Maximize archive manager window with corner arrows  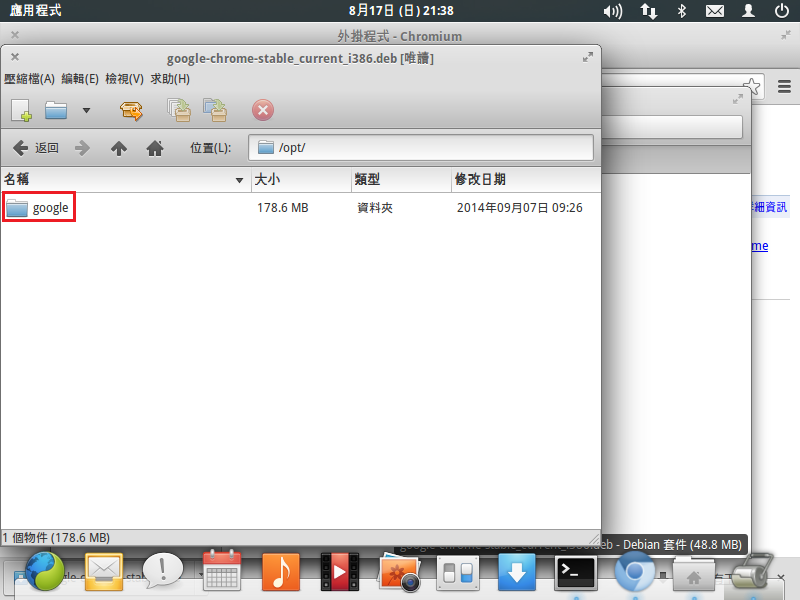[x=588, y=57]
